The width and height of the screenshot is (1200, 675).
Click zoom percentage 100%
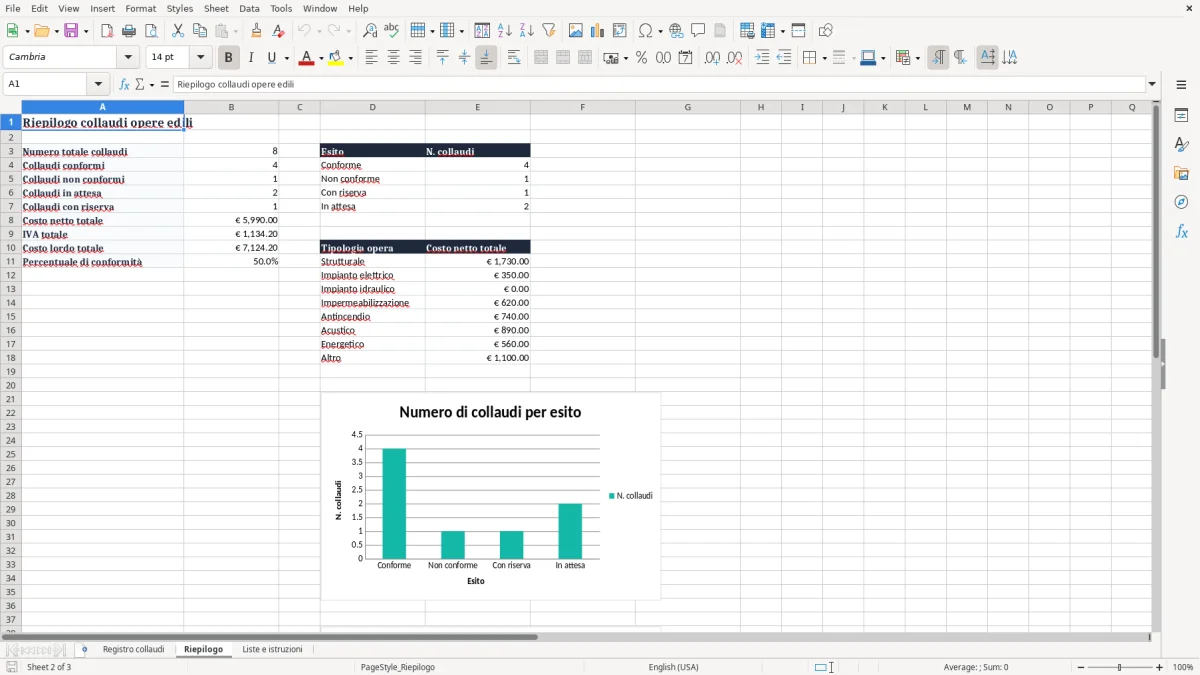[1183, 667]
